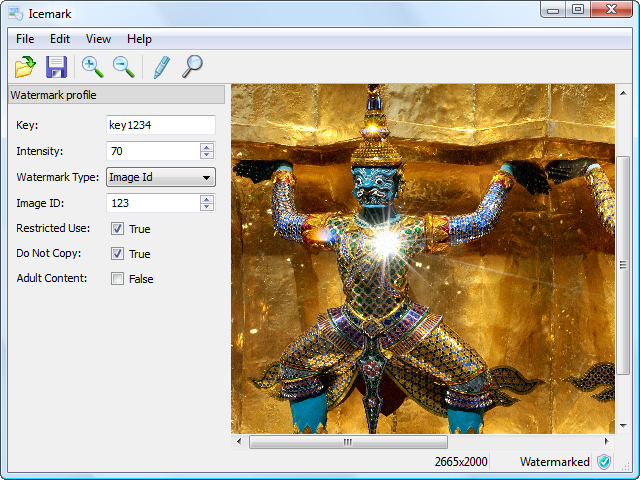Click the horizontal scrollbar thumb
640x480 pixels.
pyautogui.click(x=348, y=442)
